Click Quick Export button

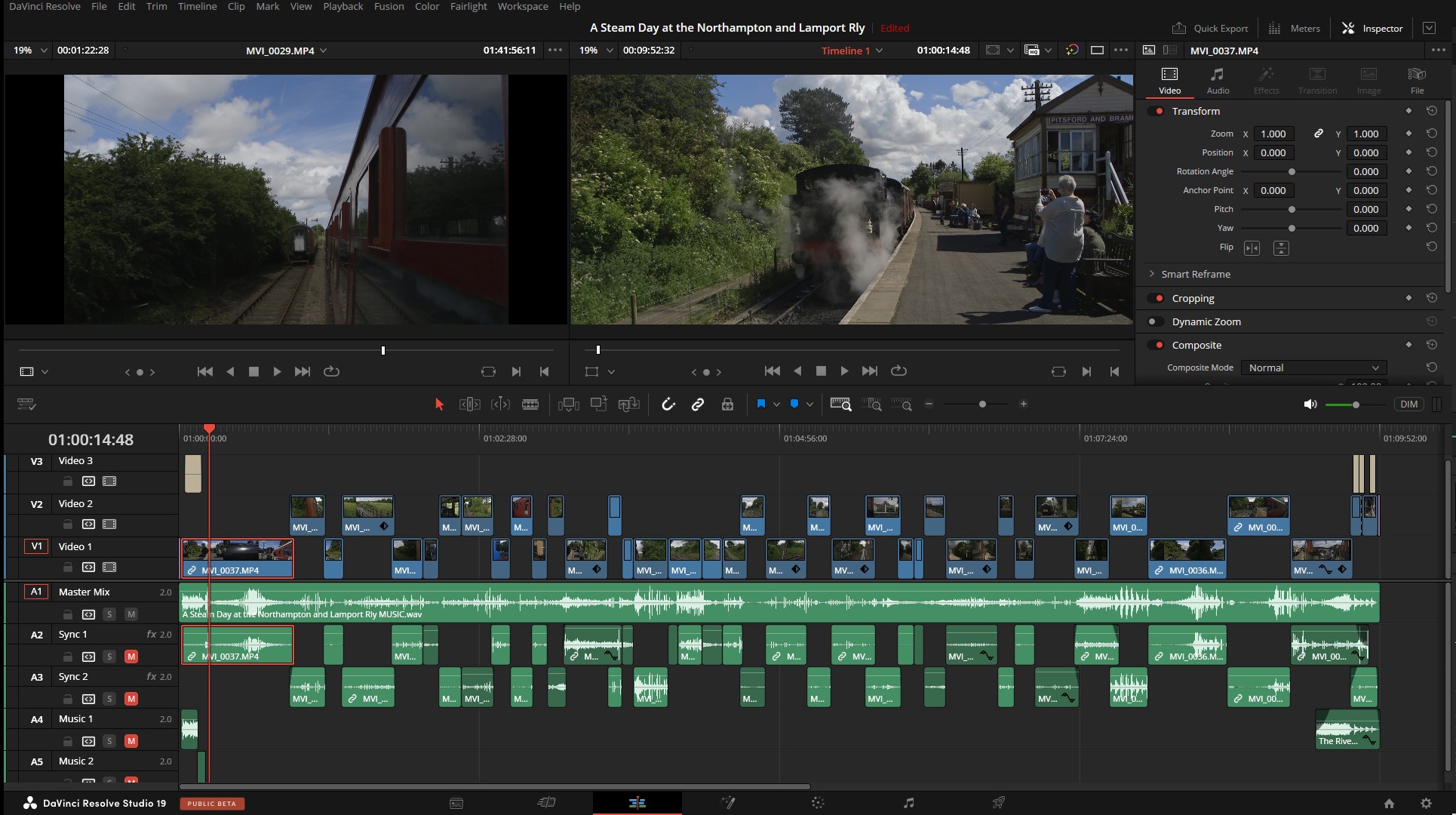1210,28
